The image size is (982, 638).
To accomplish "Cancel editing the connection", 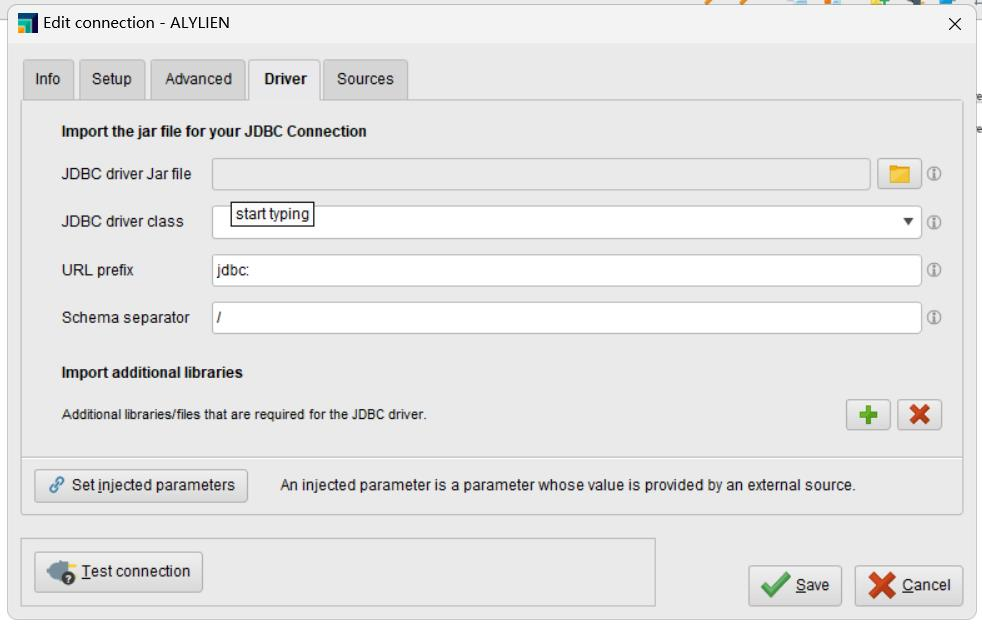I will tap(909, 585).
